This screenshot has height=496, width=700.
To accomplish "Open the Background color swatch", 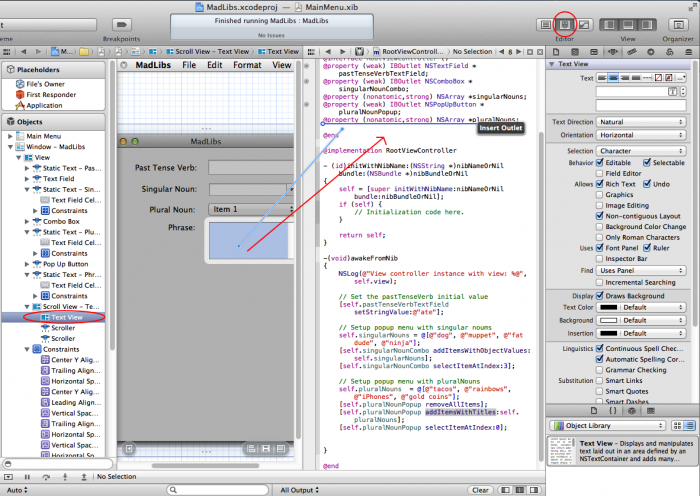I will (608, 320).
